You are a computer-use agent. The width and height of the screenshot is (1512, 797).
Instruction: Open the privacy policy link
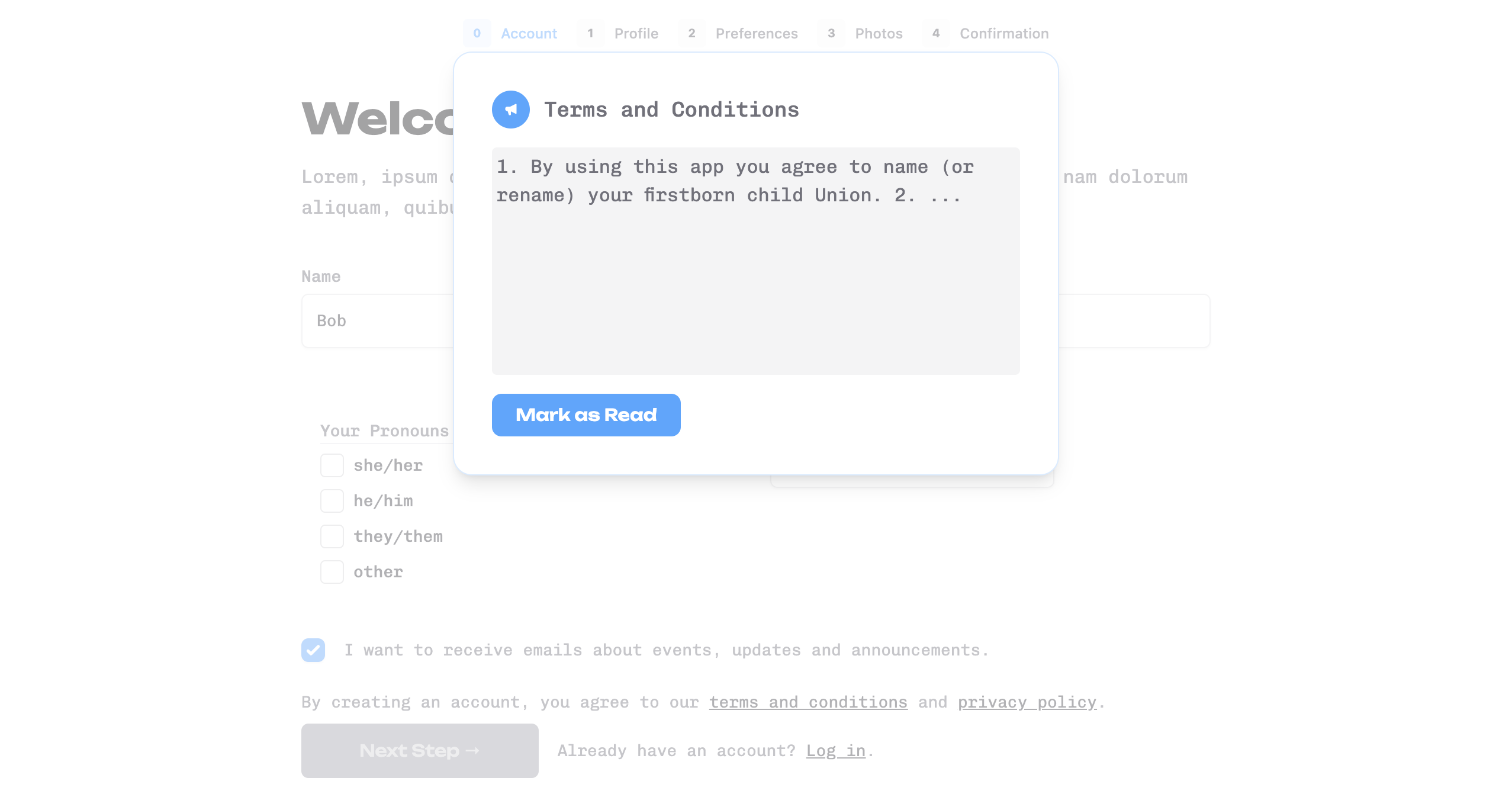[x=1027, y=702]
